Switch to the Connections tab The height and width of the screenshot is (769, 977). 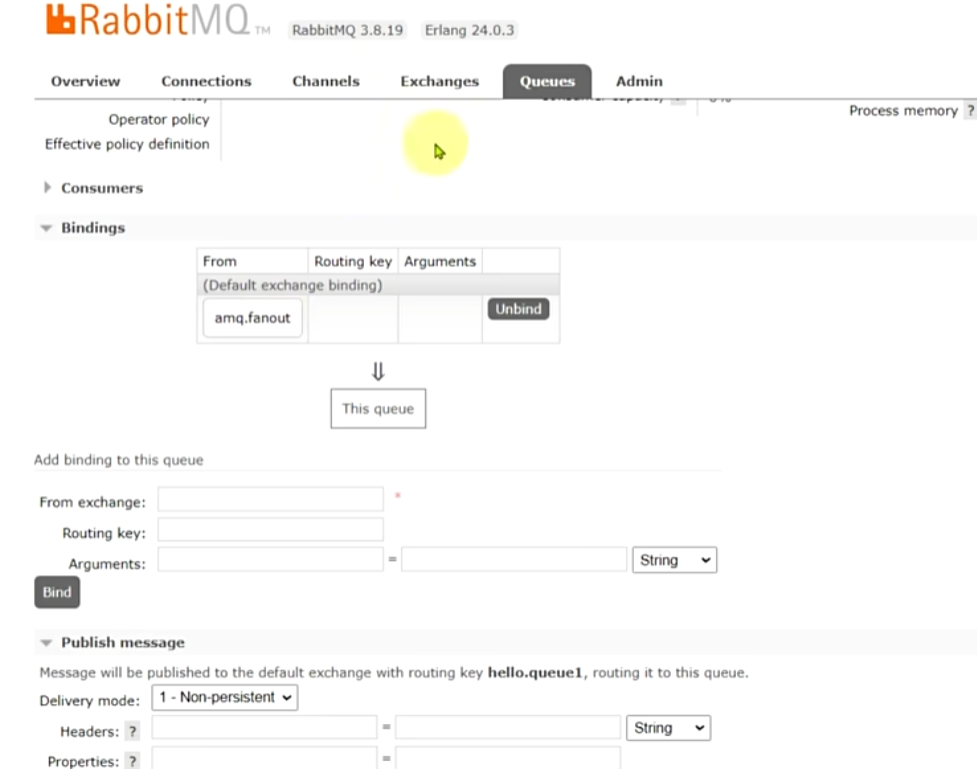(206, 82)
